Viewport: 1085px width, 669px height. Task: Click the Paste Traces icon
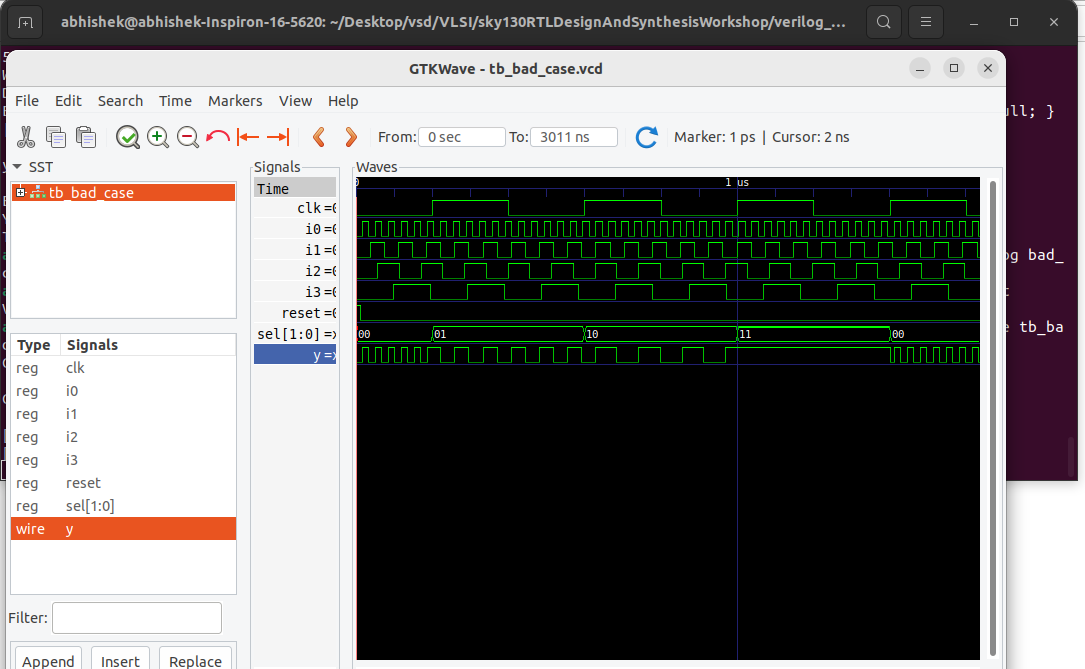[x=86, y=137]
